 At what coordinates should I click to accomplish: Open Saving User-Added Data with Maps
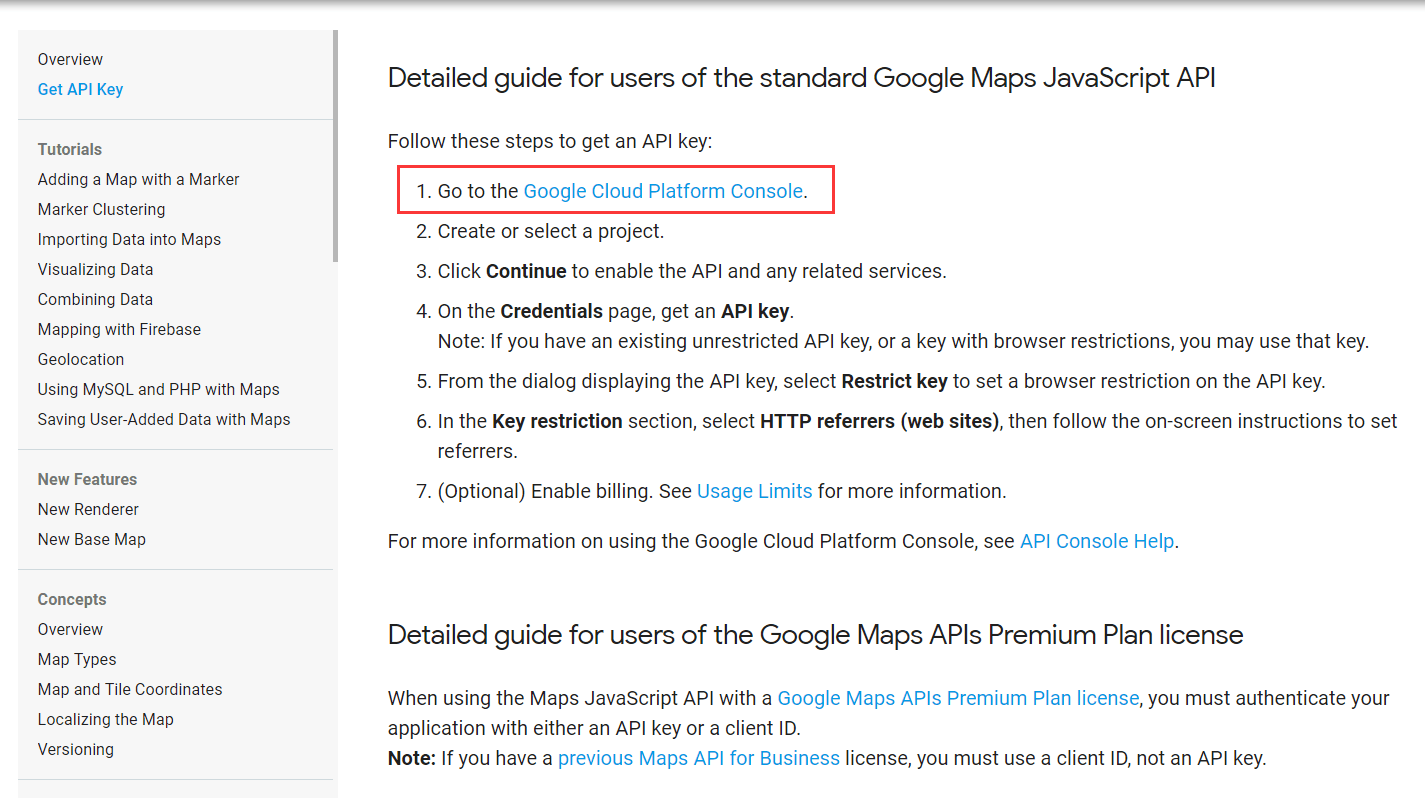coord(164,419)
